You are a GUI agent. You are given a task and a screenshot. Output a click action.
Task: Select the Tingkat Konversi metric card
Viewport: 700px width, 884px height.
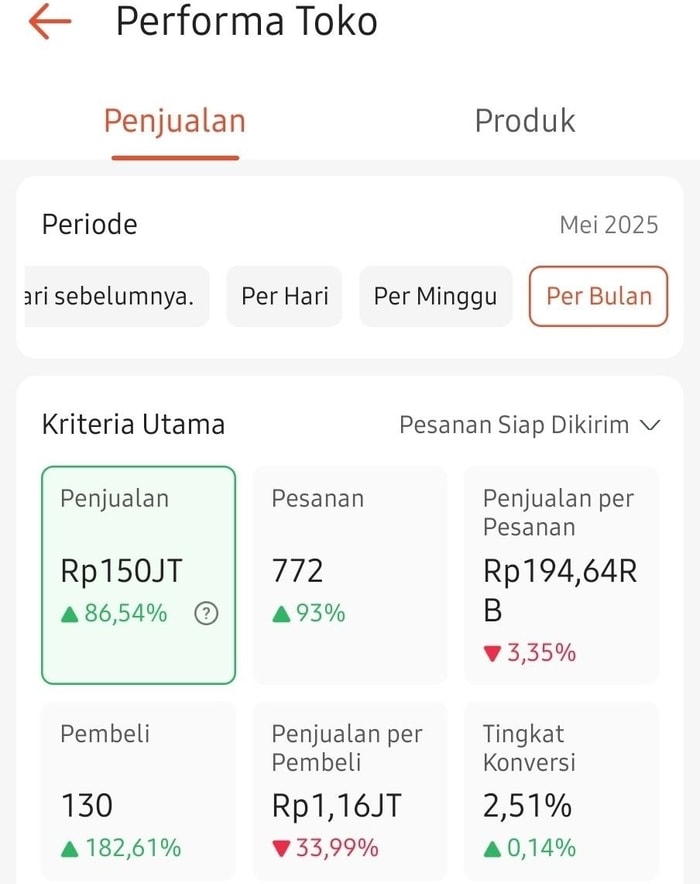561,790
